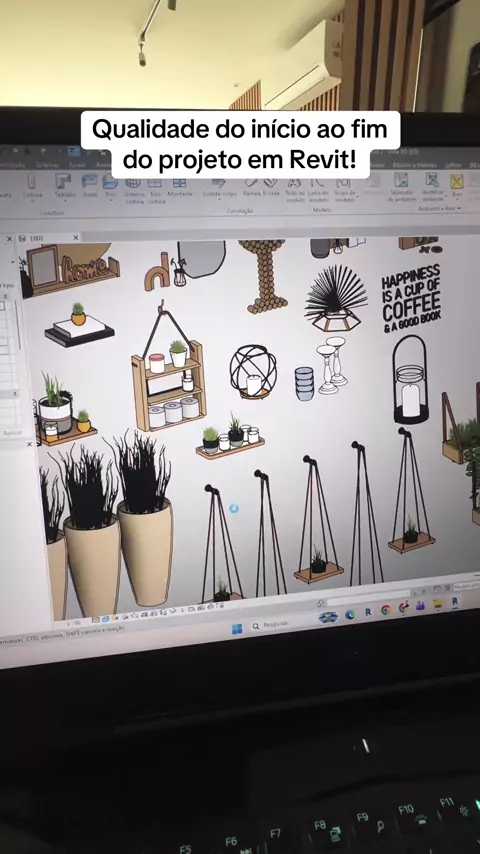Select the cork ball tree sculpture
This screenshot has width=480, height=854.
click(264, 277)
